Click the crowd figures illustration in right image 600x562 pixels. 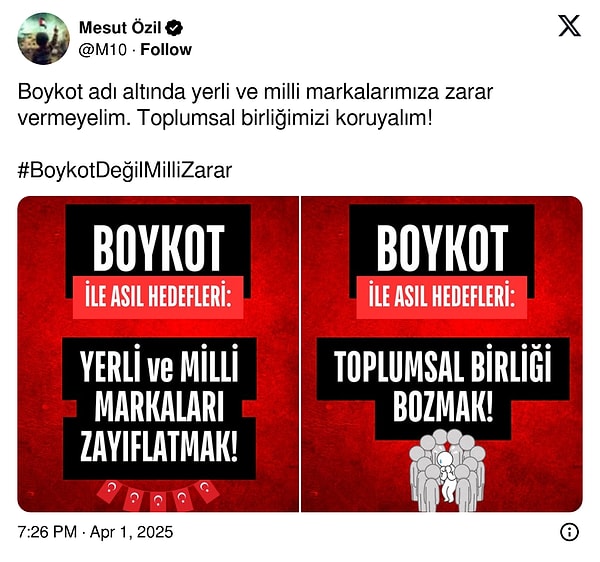click(447, 471)
